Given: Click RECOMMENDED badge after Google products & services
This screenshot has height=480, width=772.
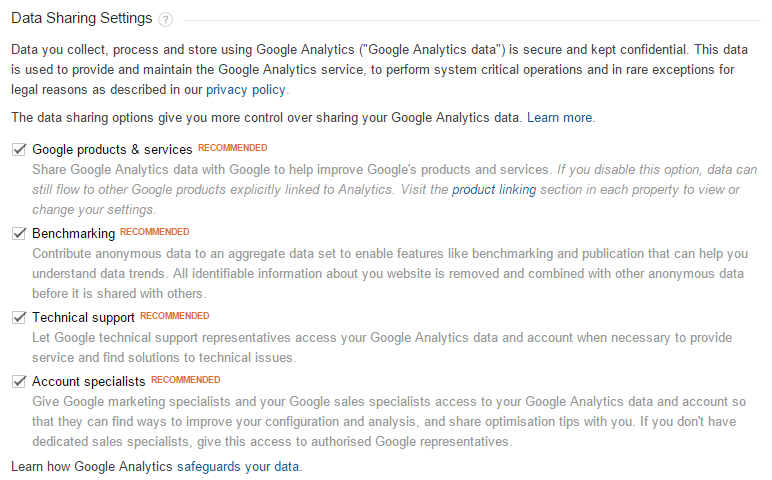Looking at the screenshot, I should coord(232,148).
